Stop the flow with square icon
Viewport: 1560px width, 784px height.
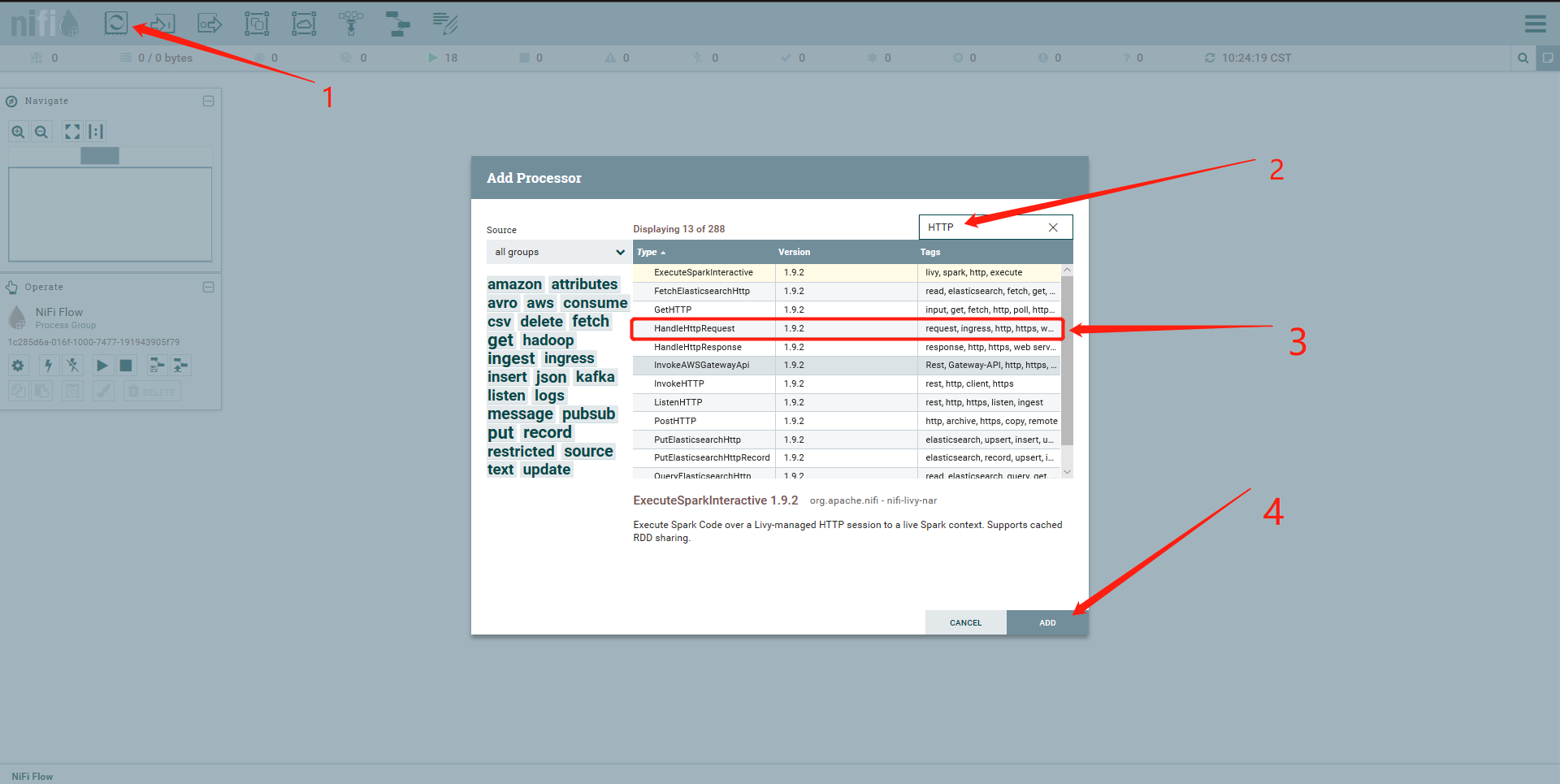[x=126, y=366]
